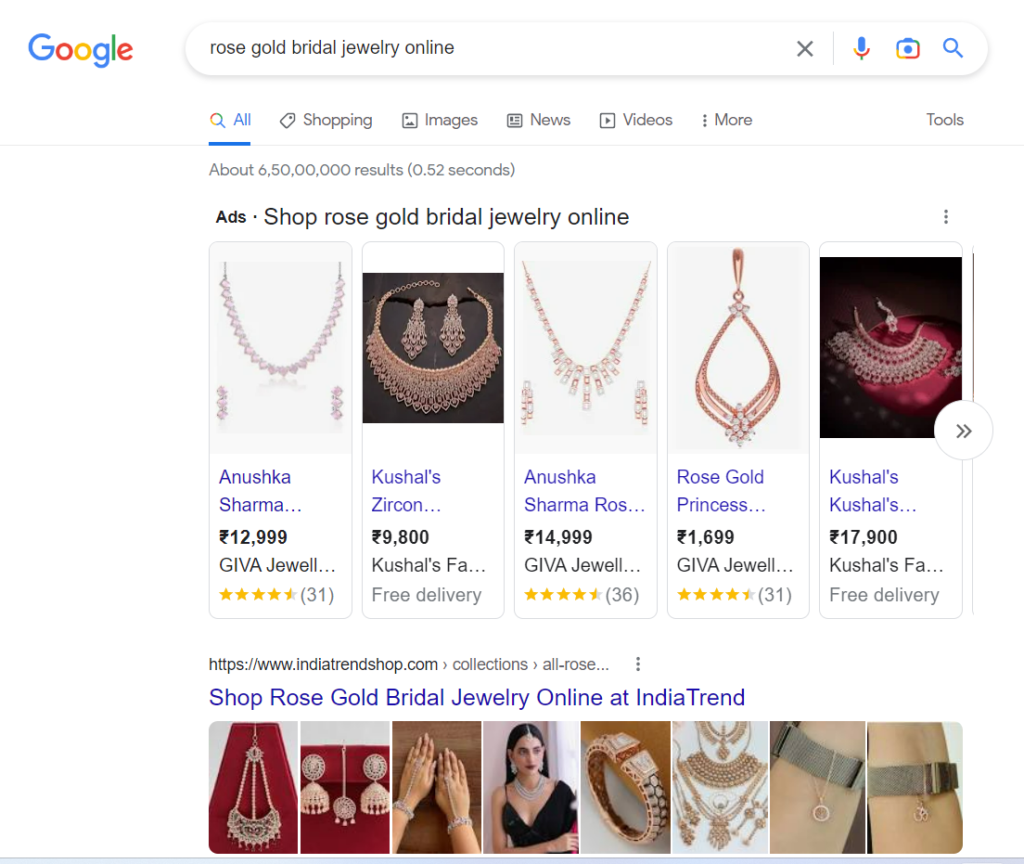This screenshot has height=864, width=1024.
Task: Click the rose gold bangle thumbnail in IndiaTrend images
Action: pos(626,786)
